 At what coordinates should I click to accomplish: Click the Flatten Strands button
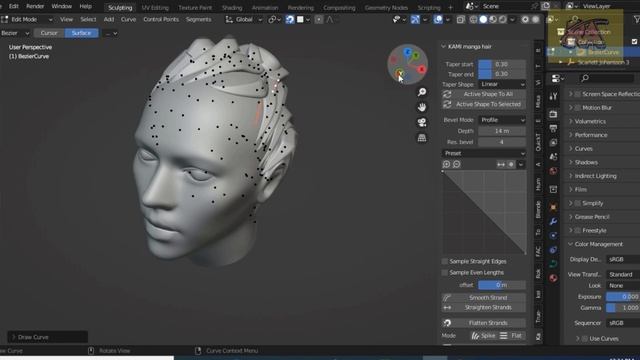(x=484, y=323)
